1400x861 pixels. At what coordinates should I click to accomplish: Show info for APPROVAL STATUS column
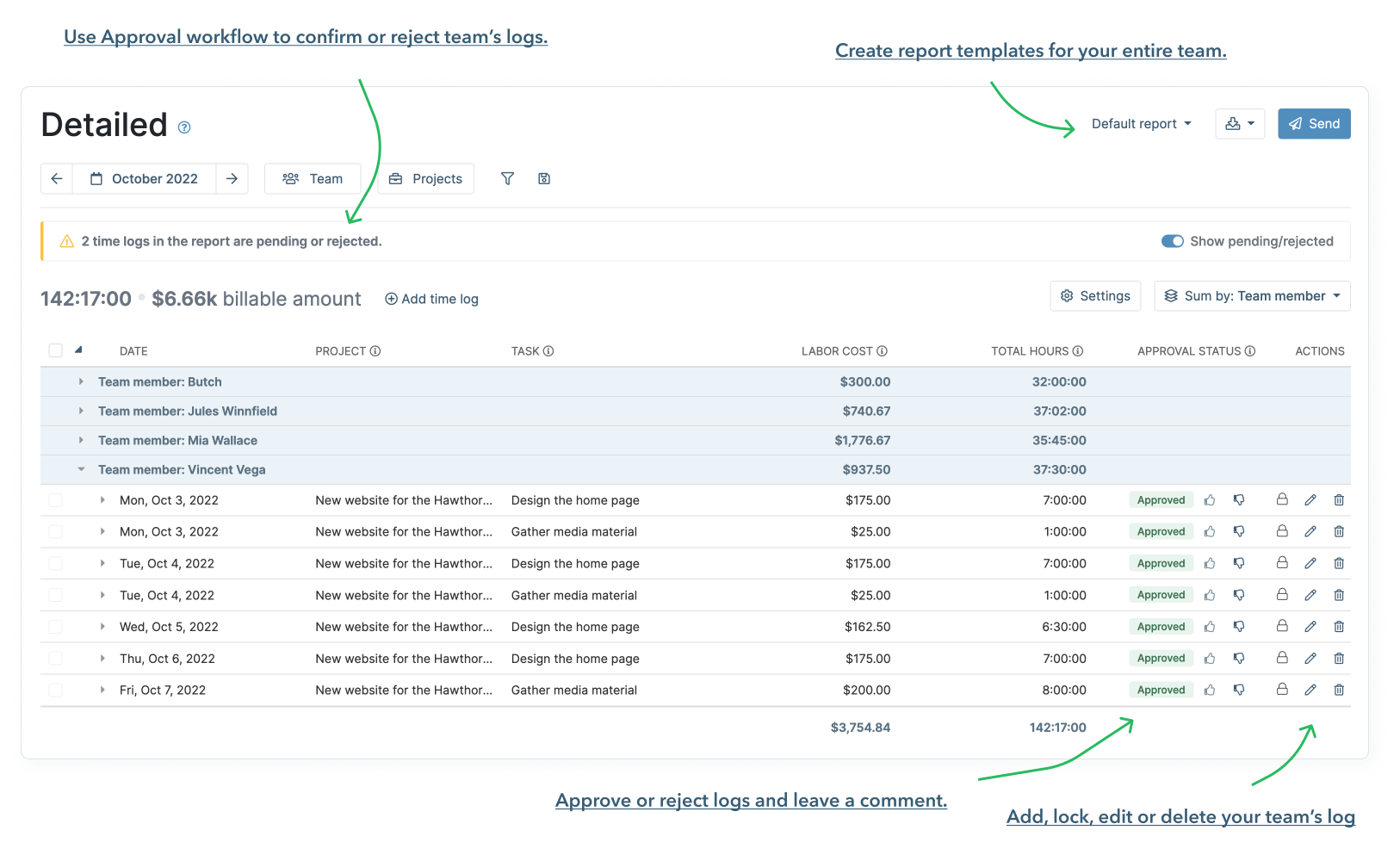1250,351
